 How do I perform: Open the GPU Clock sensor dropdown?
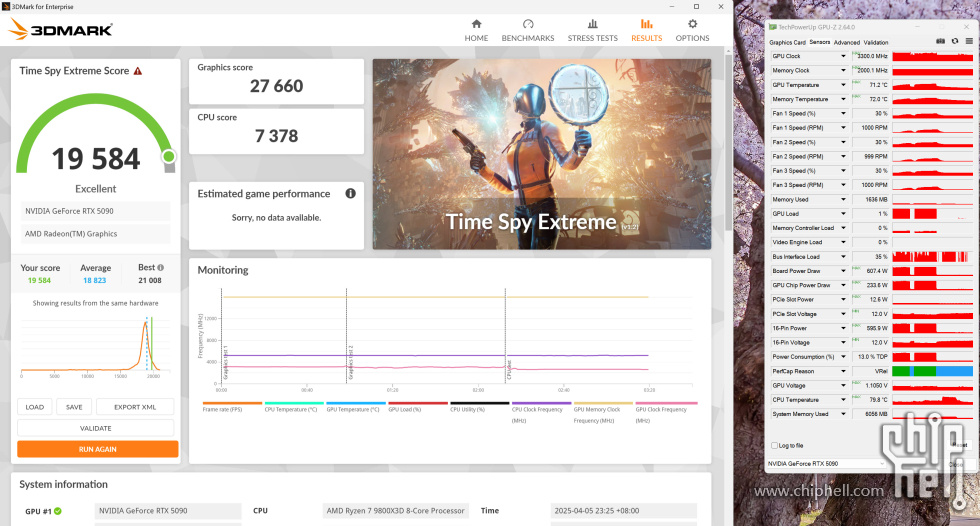[x=843, y=56]
